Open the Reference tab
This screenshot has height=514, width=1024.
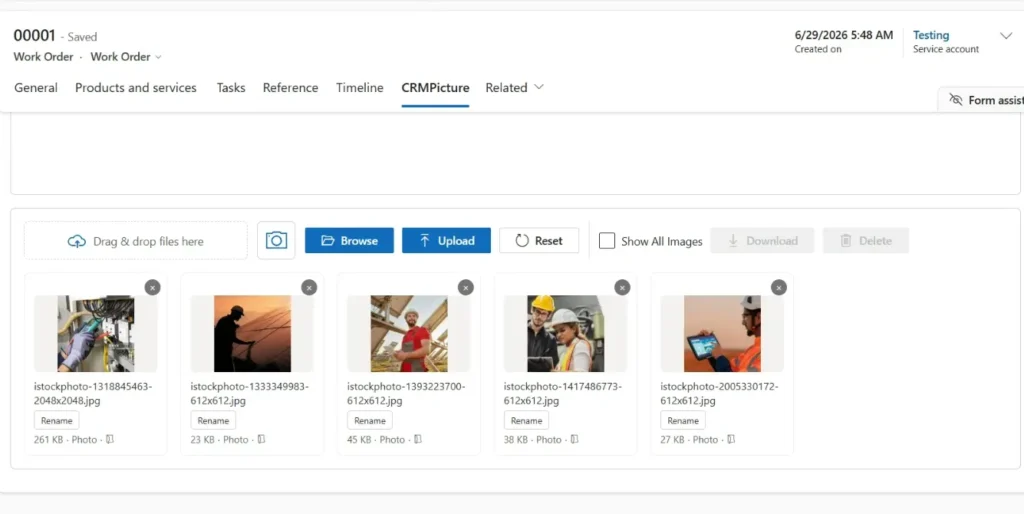(291, 88)
